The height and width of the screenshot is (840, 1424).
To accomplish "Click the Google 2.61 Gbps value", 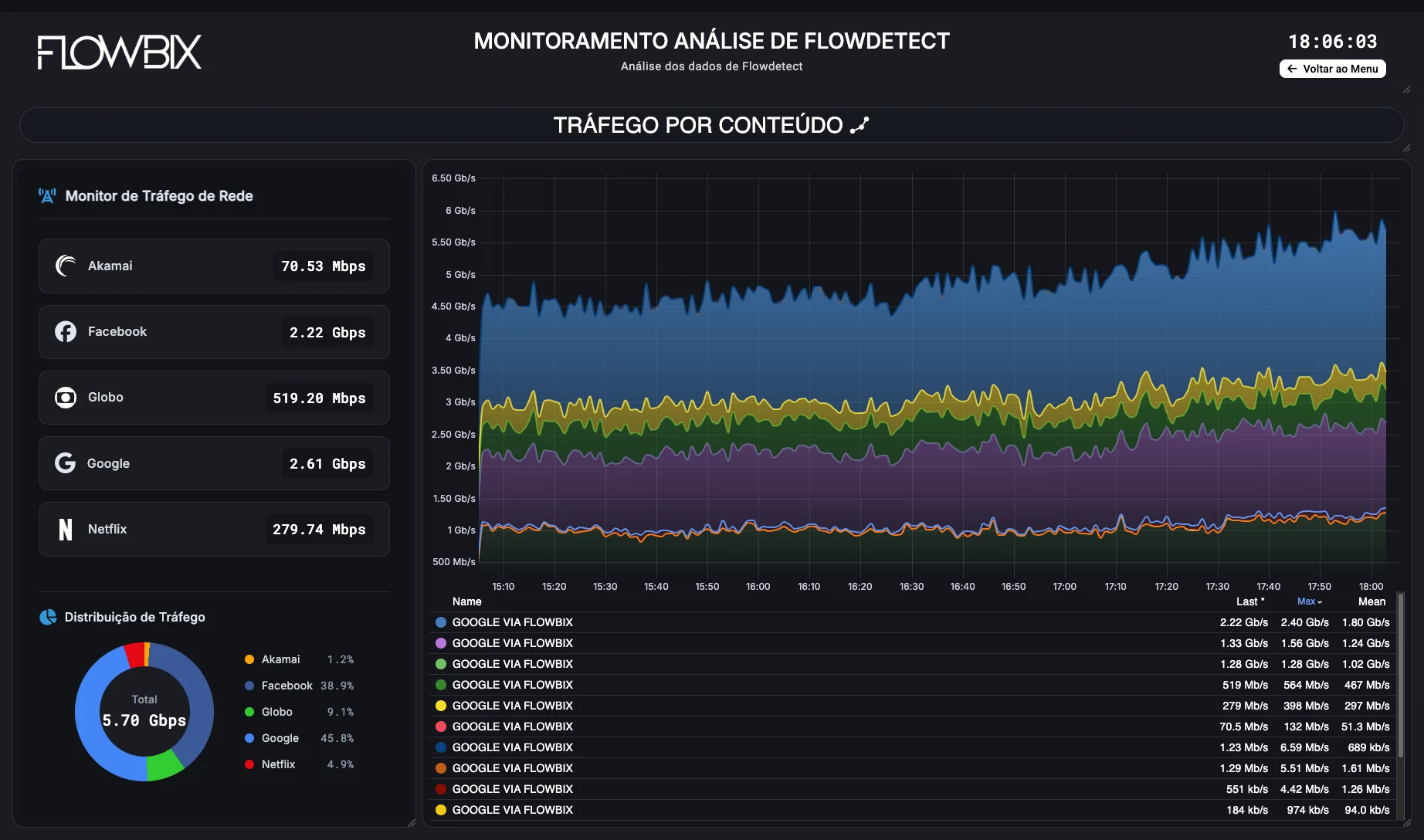I will (x=327, y=464).
